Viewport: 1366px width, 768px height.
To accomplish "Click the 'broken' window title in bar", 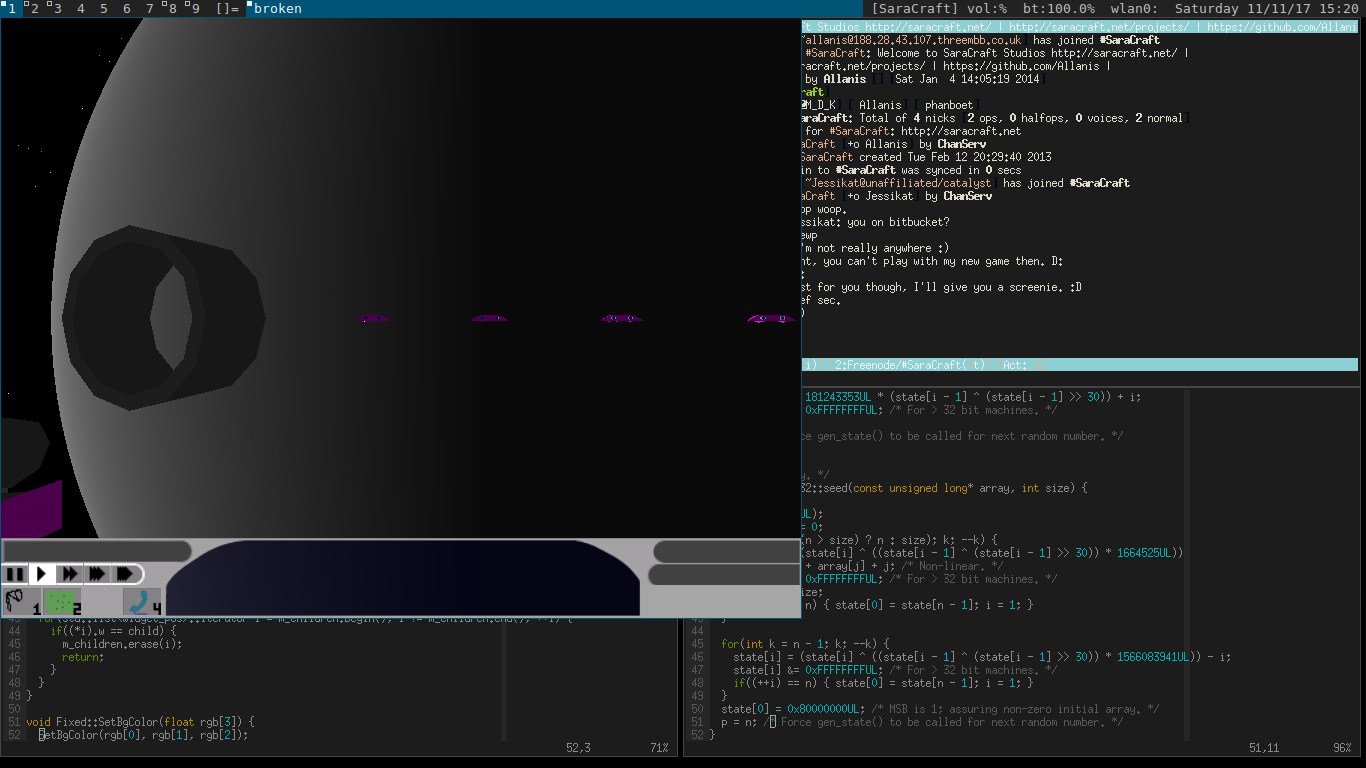I will pyautogui.click(x=277, y=9).
